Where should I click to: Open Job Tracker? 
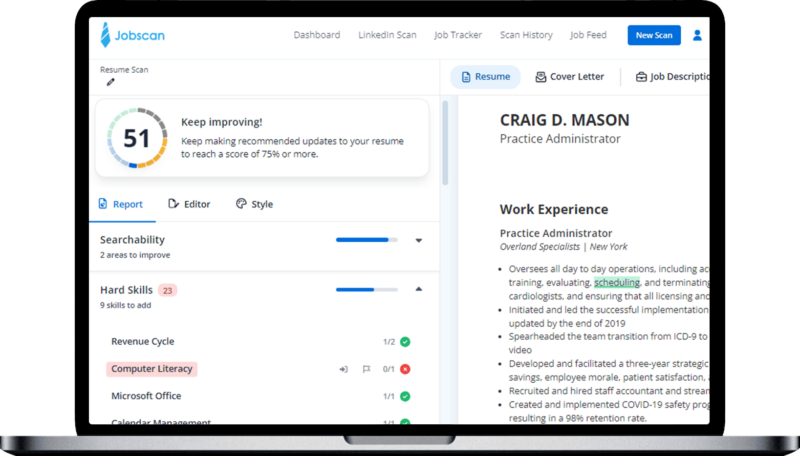tap(458, 35)
